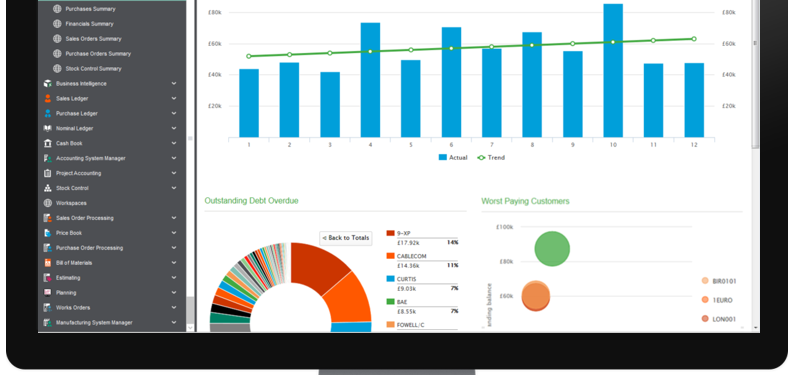This screenshot has width=796, height=375.
Task: Click the Purchase Ledger icon
Action: tap(48, 114)
